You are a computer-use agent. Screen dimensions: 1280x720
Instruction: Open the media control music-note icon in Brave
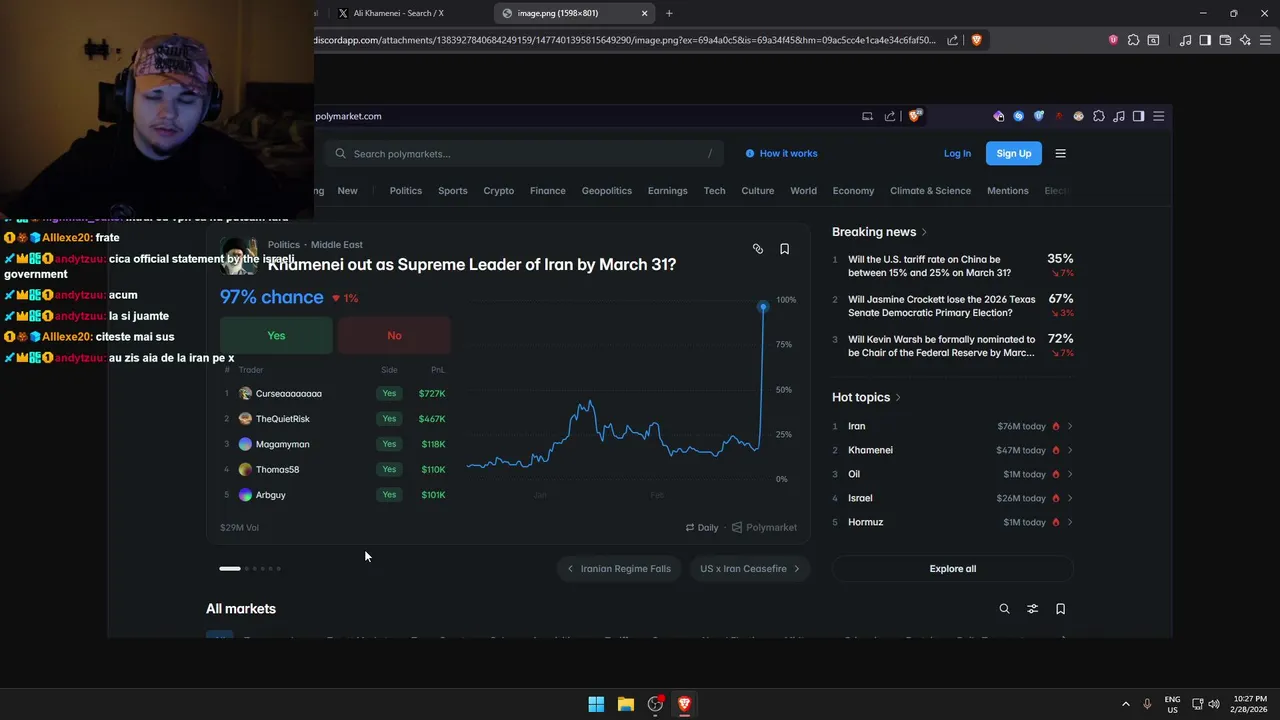1185,40
